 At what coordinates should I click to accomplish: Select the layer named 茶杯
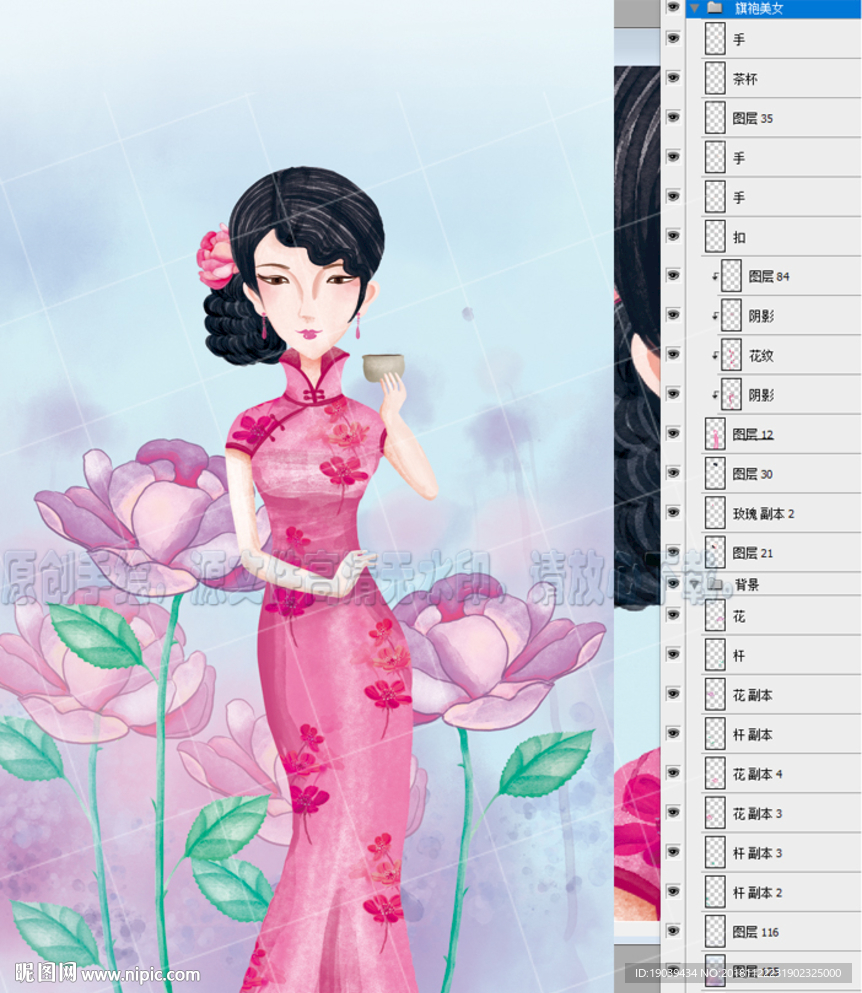tap(745, 79)
